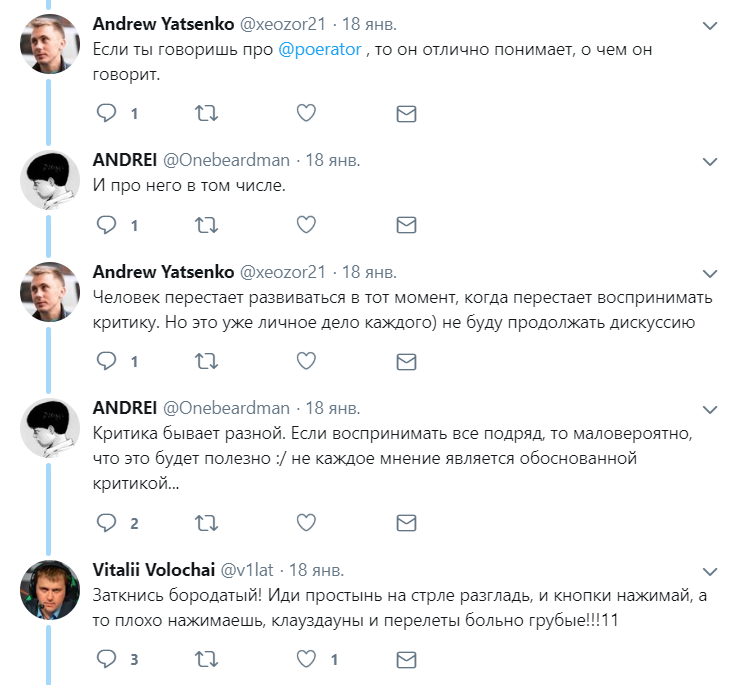Image resolution: width=753 pixels, height=685 pixels.
Task: Open the '18 янв.' timestamp on Vitalii's tweet
Action: tap(316, 570)
